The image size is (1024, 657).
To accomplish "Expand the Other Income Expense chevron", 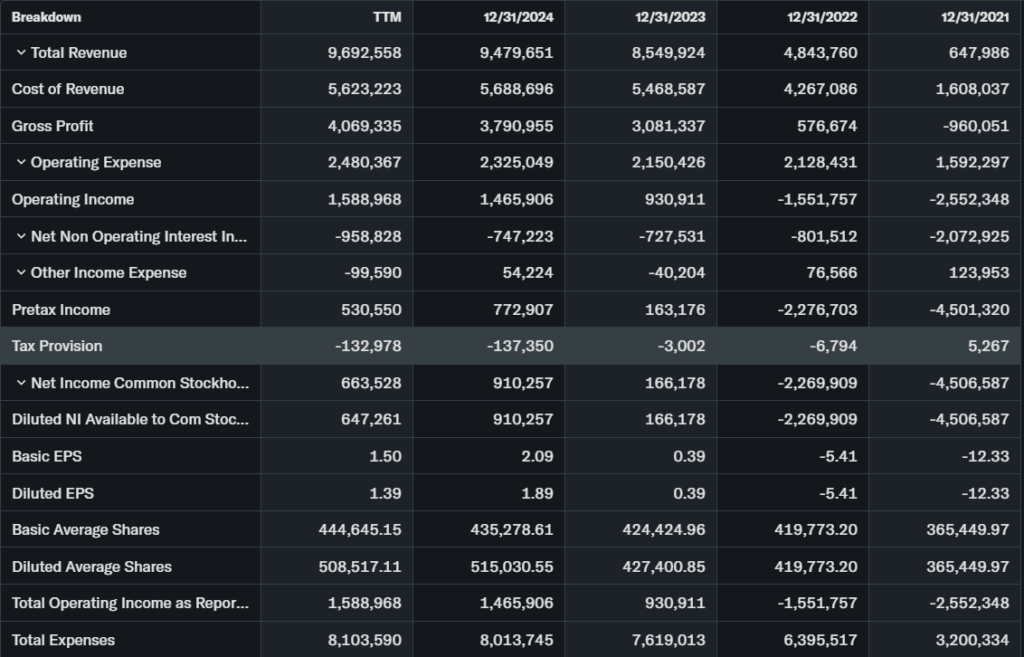I will click(20, 273).
